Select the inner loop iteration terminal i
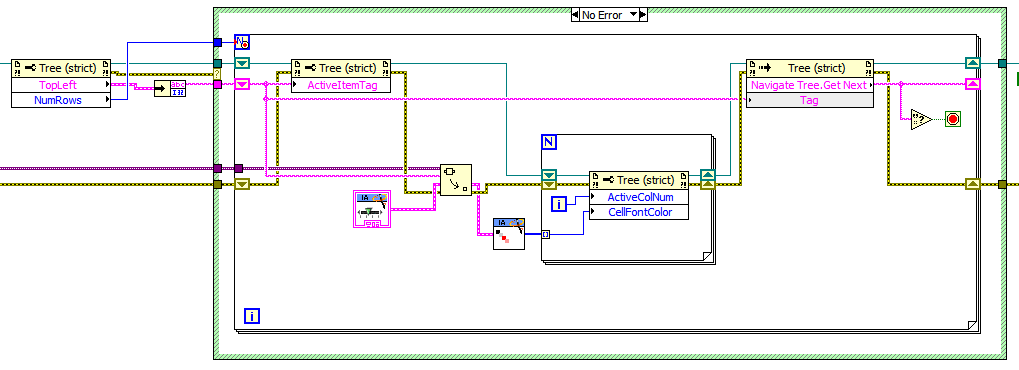Viewport: 1019px width, 370px height. click(559, 205)
